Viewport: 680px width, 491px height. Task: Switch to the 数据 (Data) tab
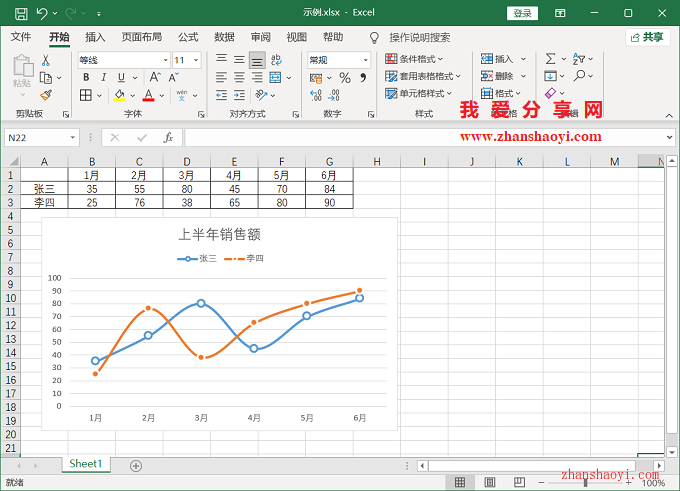[x=224, y=37]
